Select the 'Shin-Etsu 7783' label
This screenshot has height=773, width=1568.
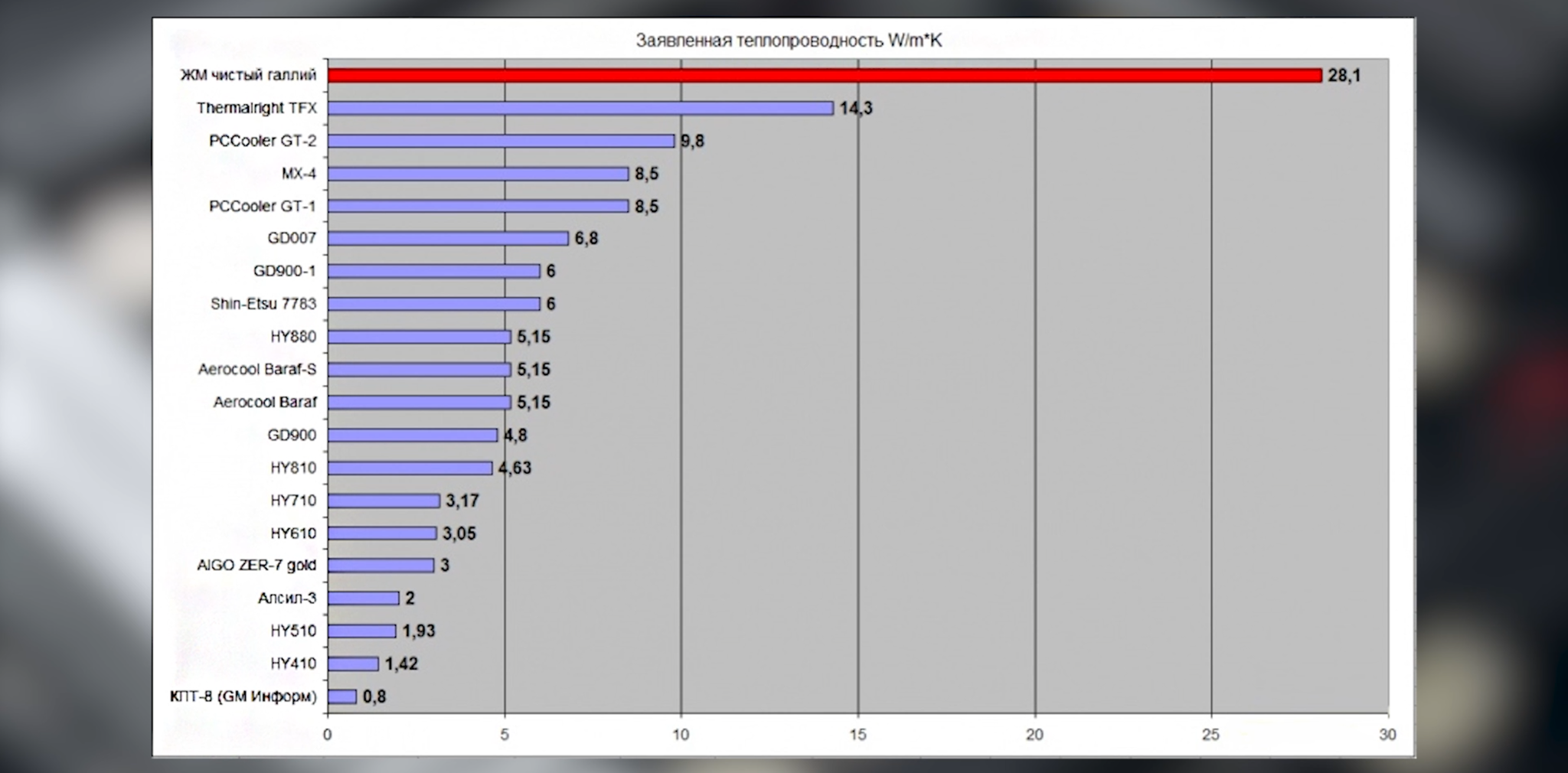coord(263,304)
